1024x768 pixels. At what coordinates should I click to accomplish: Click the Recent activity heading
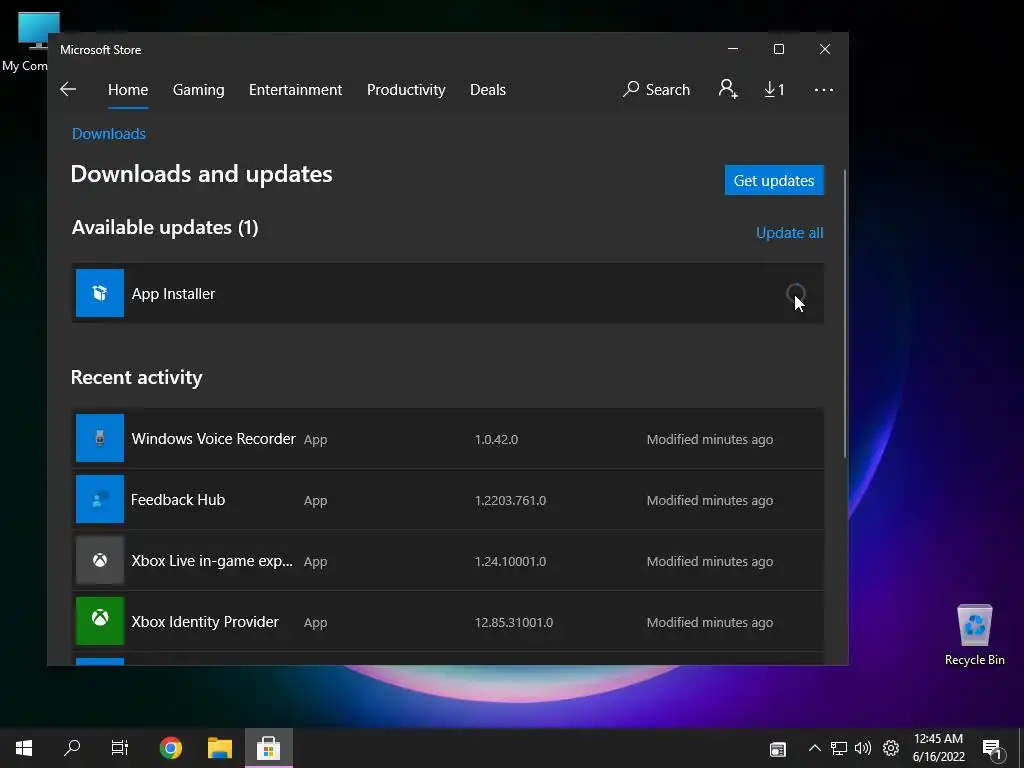[x=136, y=377]
